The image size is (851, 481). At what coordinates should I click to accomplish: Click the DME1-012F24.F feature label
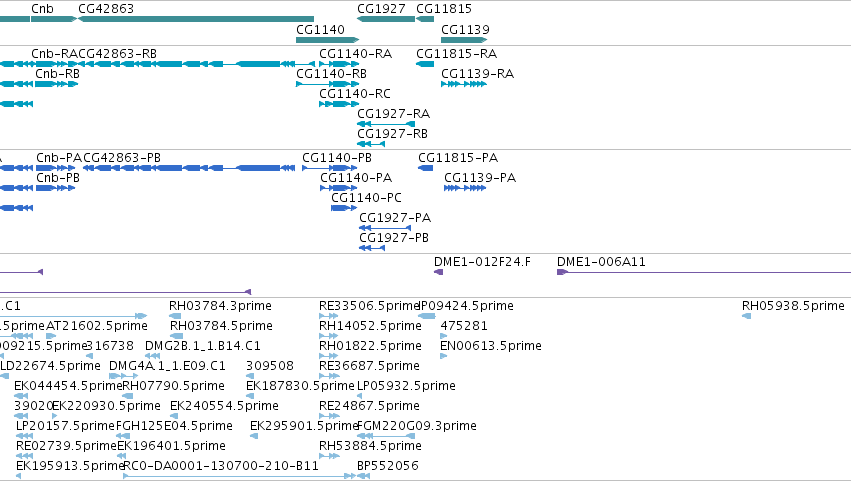482,262
